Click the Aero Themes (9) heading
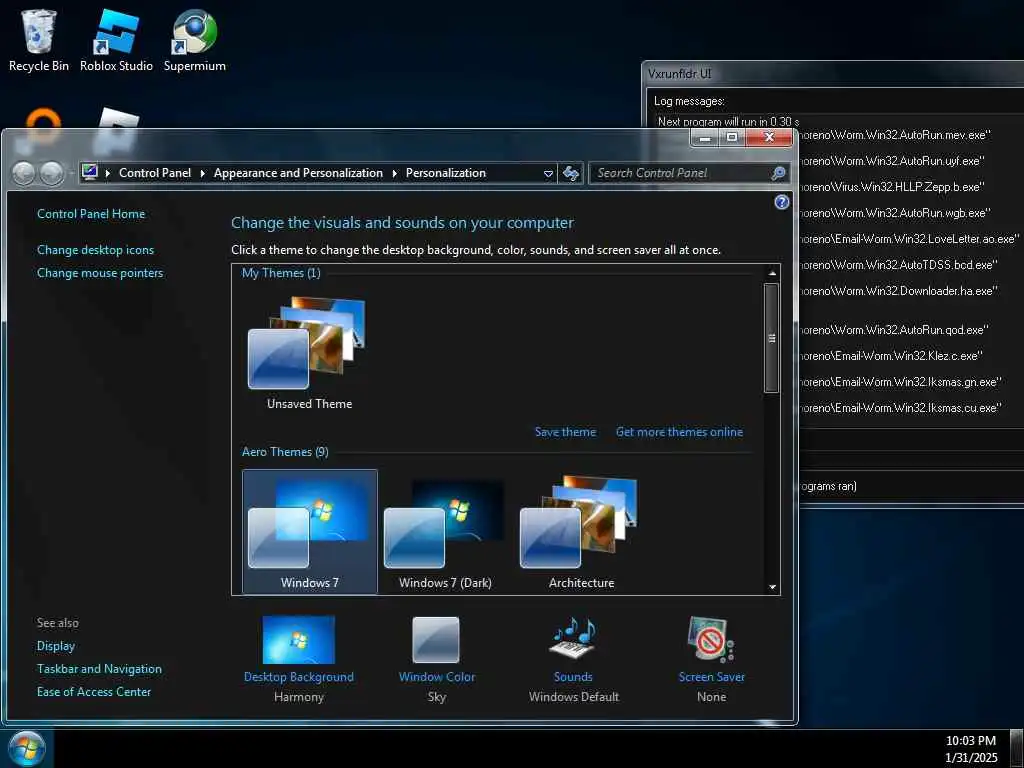1024x768 pixels. (x=285, y=452)
